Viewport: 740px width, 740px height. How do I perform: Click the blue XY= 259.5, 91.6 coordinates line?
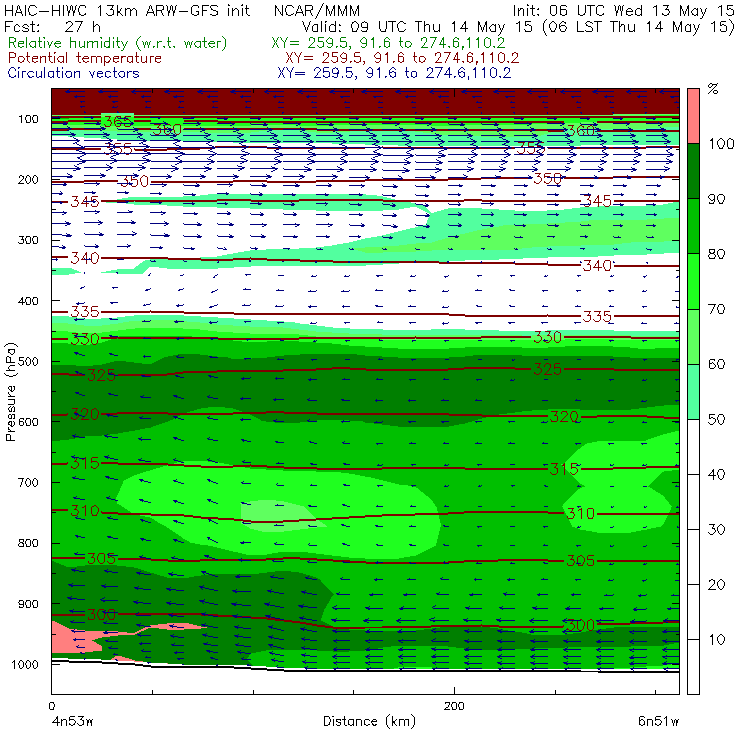pos(394,73)
